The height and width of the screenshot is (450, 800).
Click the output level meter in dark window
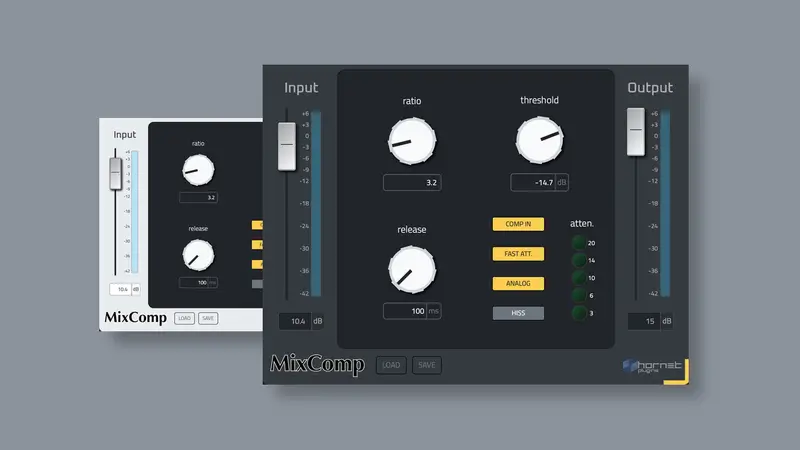[665, 203]
